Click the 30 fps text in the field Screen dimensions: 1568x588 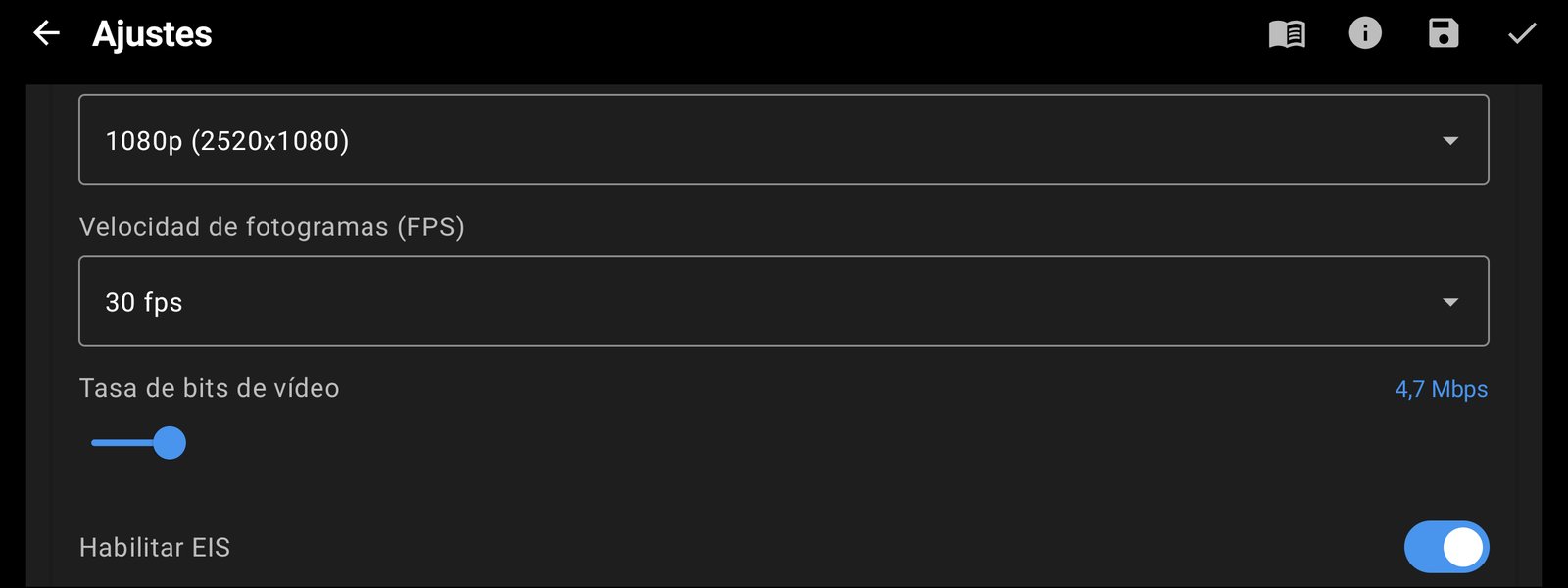coord(144,302)
